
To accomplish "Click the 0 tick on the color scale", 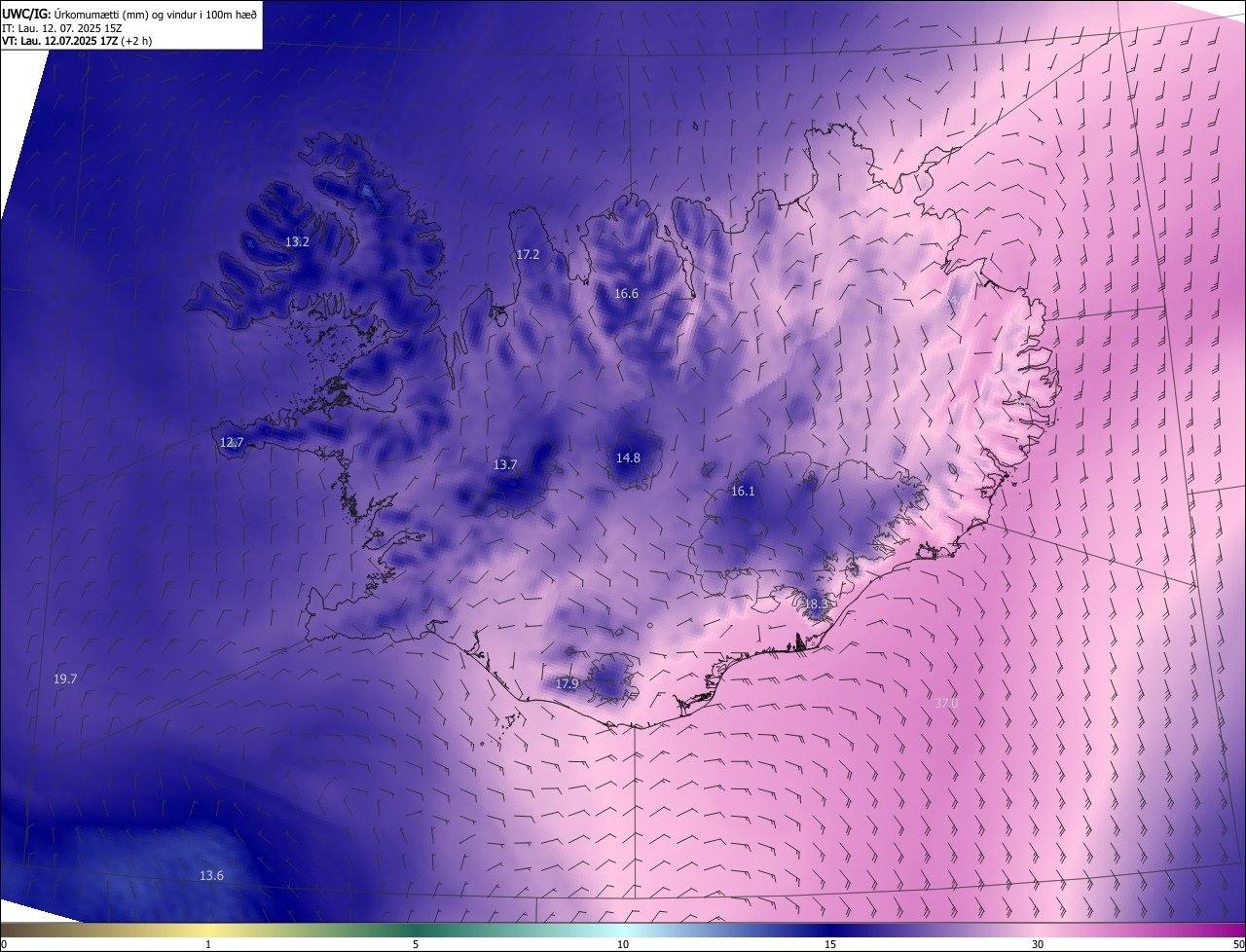I will coord(4,944).
